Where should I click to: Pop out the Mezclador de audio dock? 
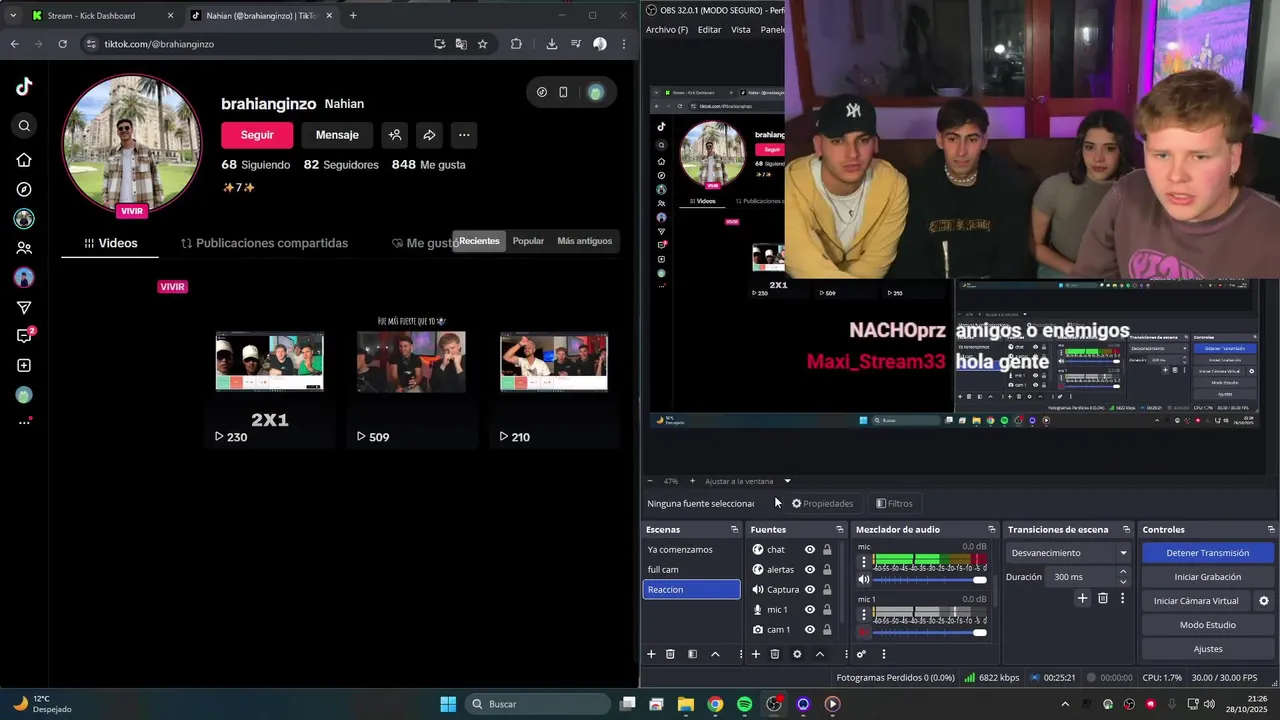pyautogui.click(x=992, y=529)
